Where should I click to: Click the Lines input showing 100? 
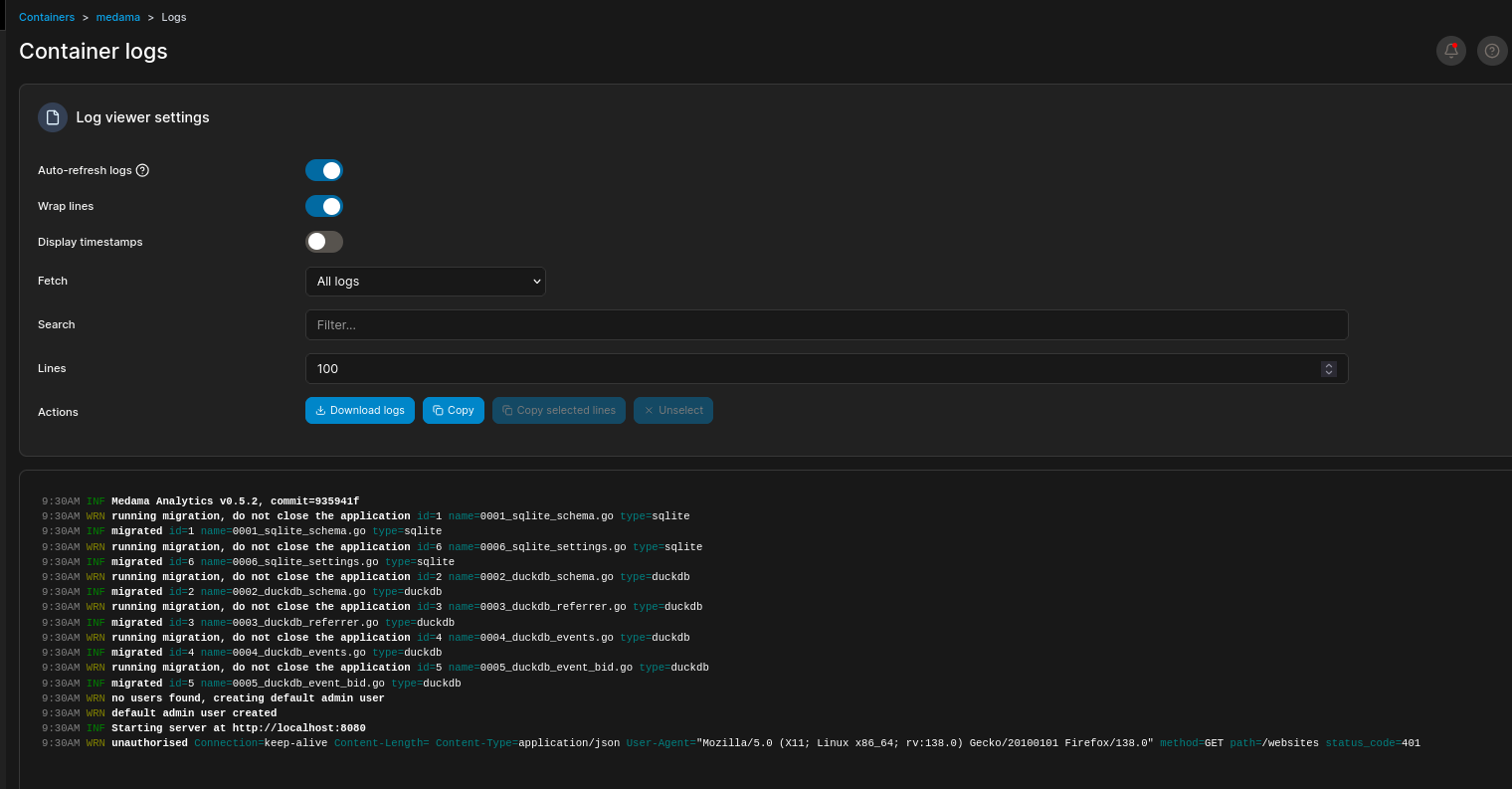827,369
